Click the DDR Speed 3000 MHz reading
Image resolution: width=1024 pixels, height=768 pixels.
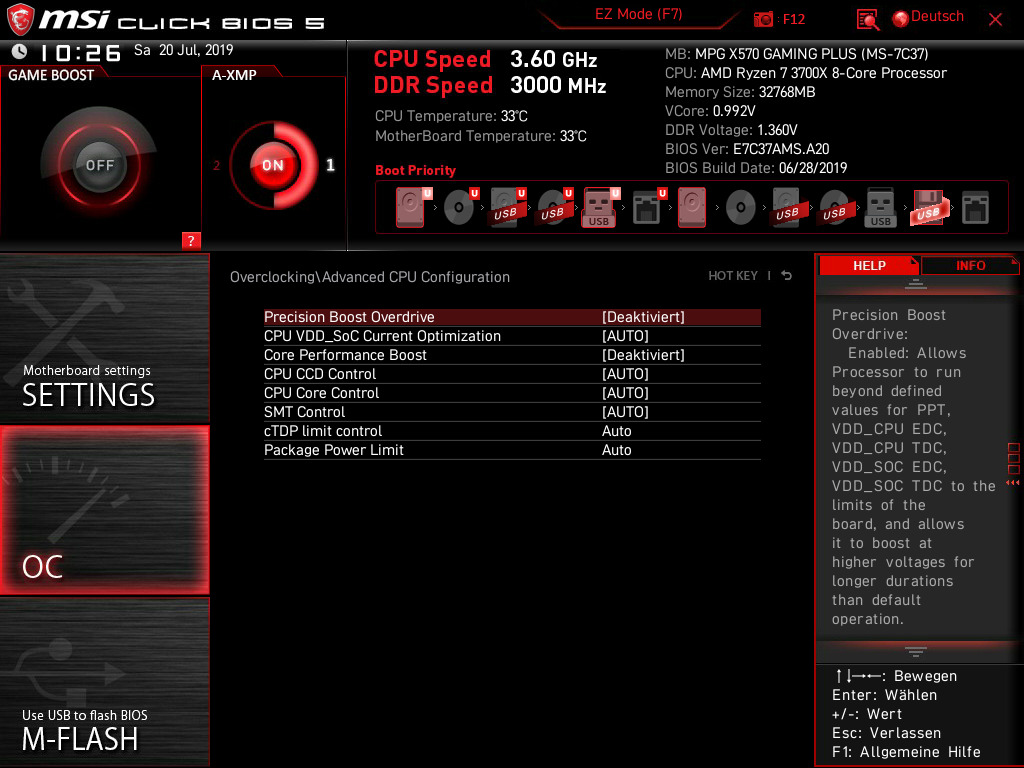pyautogui.click(x=490, y=85)
